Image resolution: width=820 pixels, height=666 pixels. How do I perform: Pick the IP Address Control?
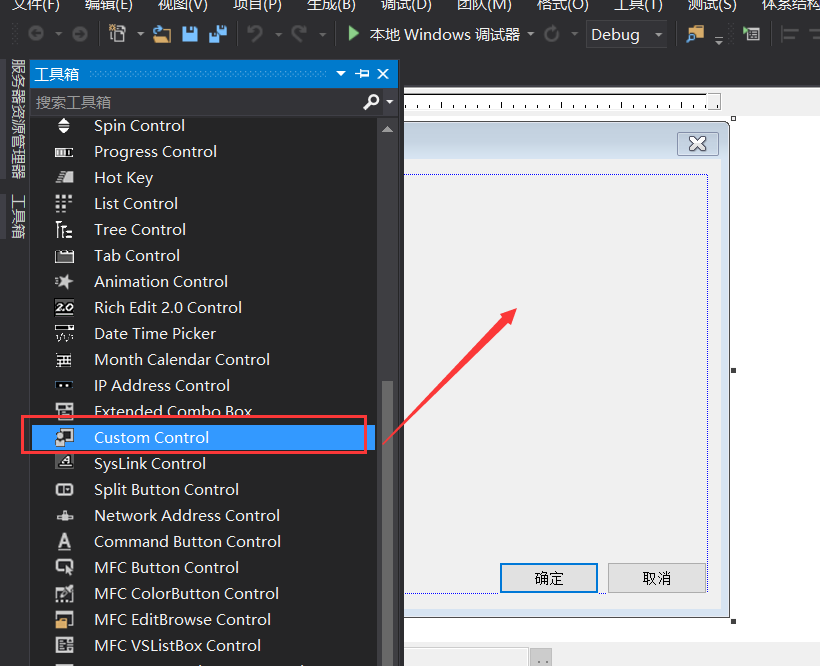click(161, 385)
